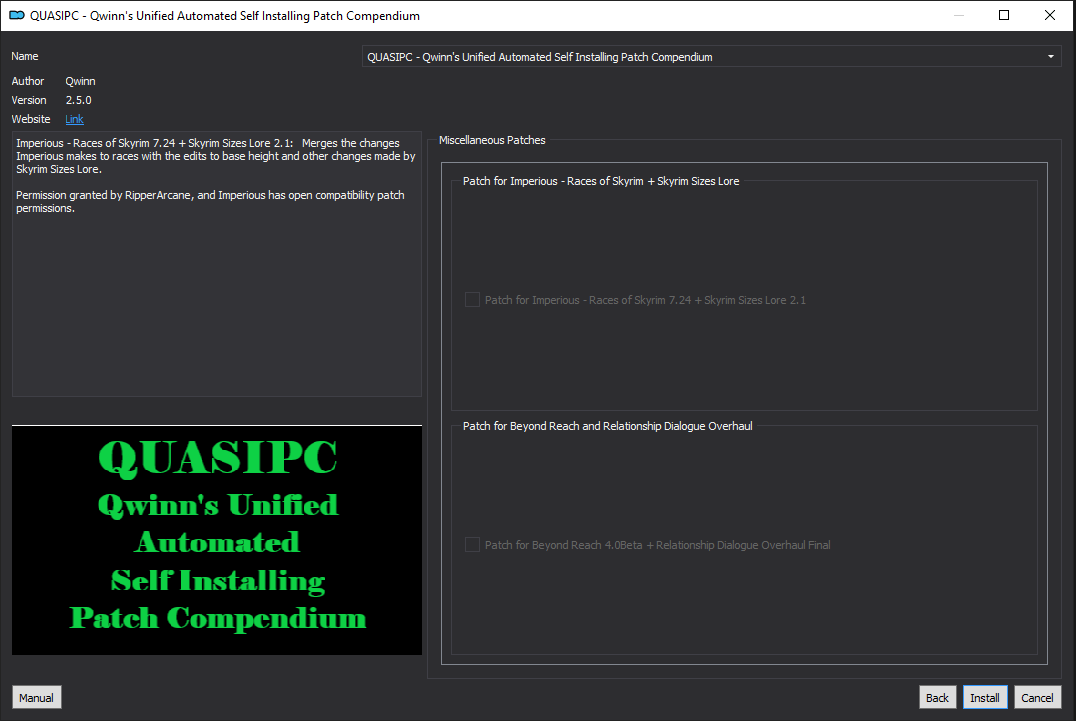Enable Beyond Reach 4.0Beta + Relationship Dialogue checkbox
Viewport: 1076px width, 721px height.
[x=472, y=545]
